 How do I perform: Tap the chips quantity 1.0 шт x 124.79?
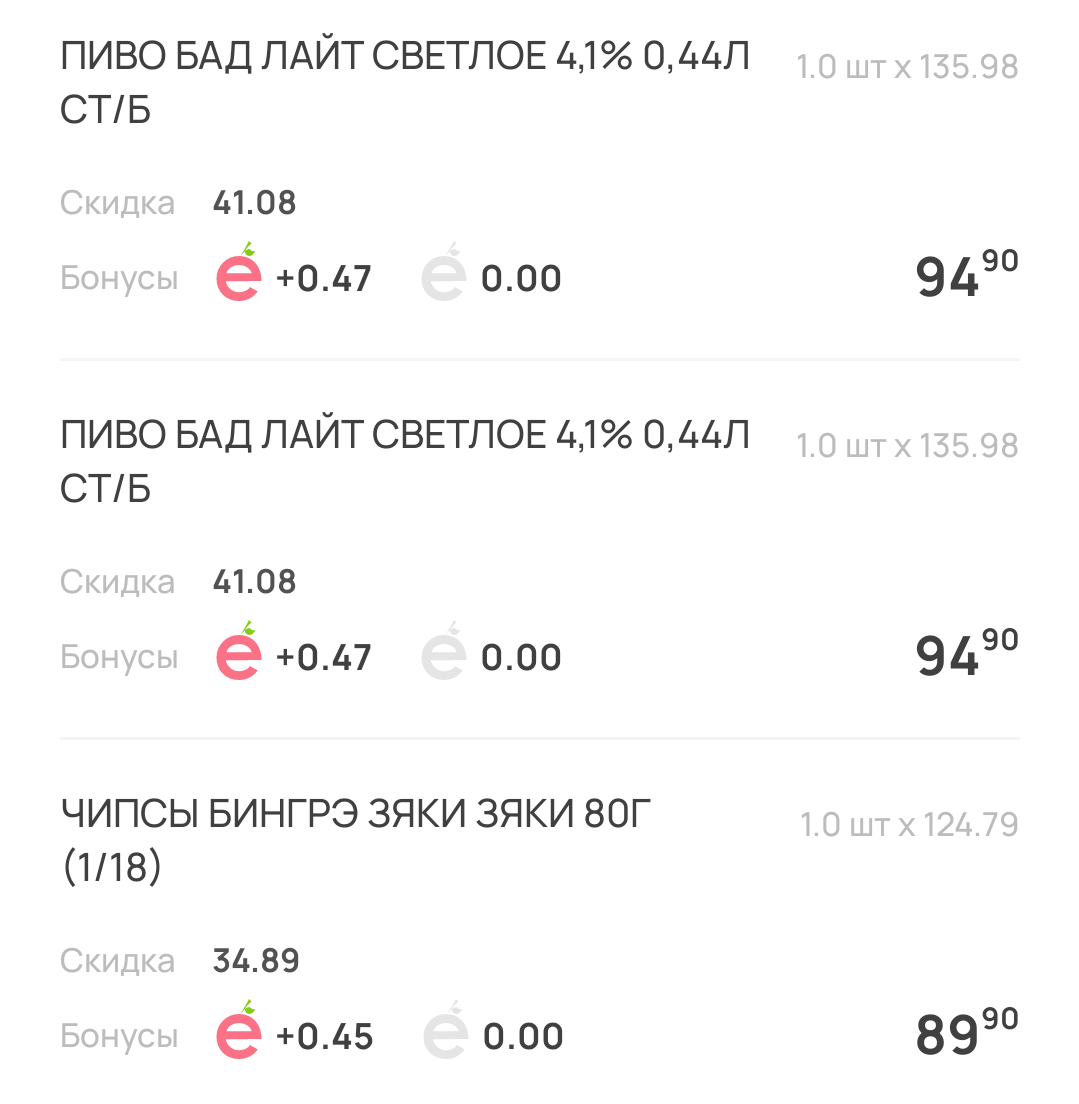tap(909, 824)
